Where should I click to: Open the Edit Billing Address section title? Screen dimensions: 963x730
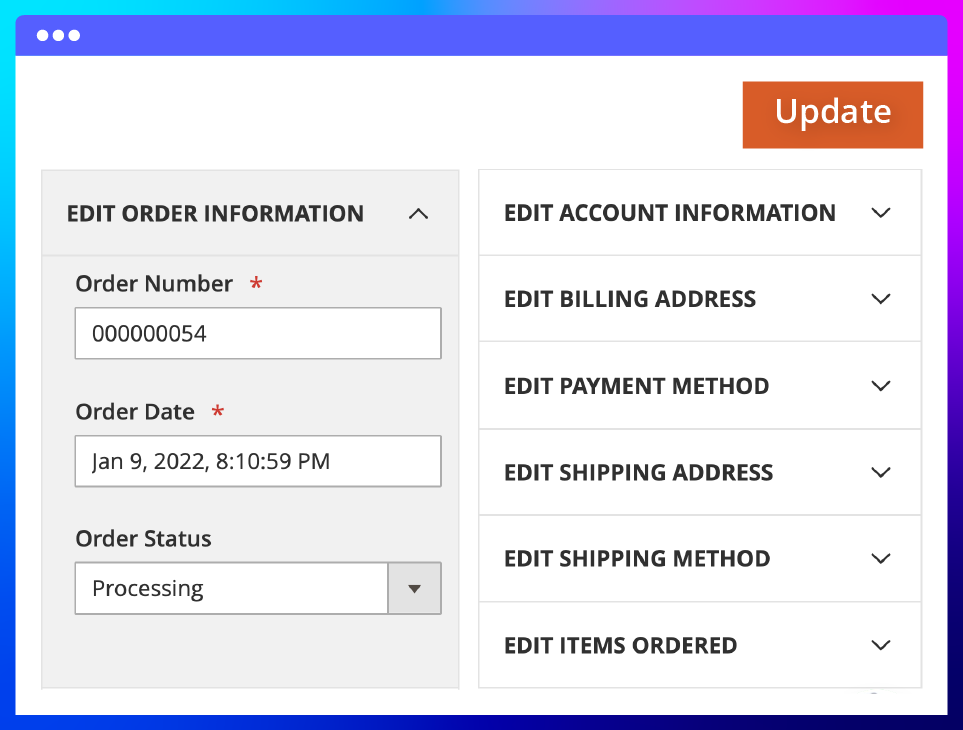click(x=629, y=299)
